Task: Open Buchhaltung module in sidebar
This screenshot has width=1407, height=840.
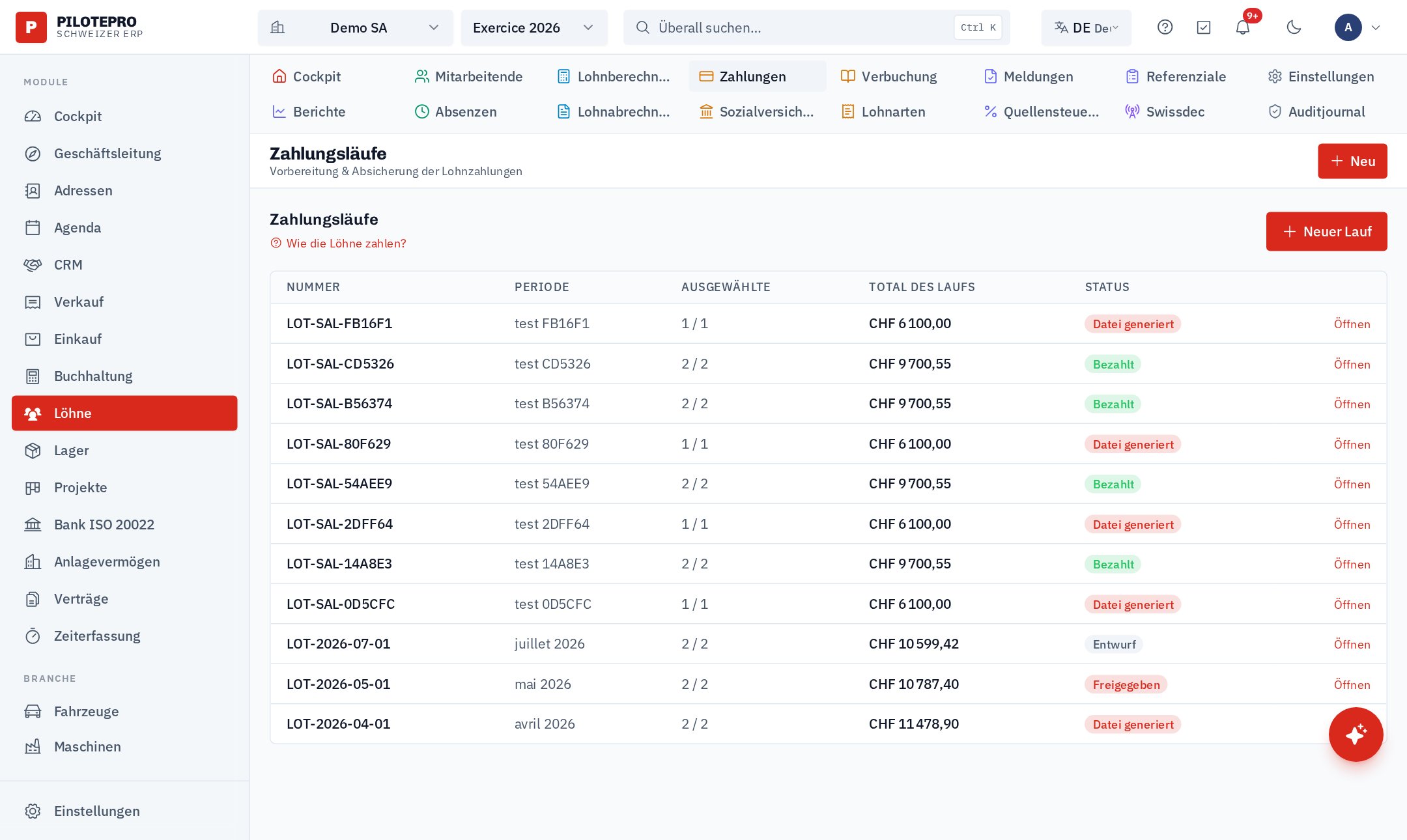Action: tap(124, 376)
